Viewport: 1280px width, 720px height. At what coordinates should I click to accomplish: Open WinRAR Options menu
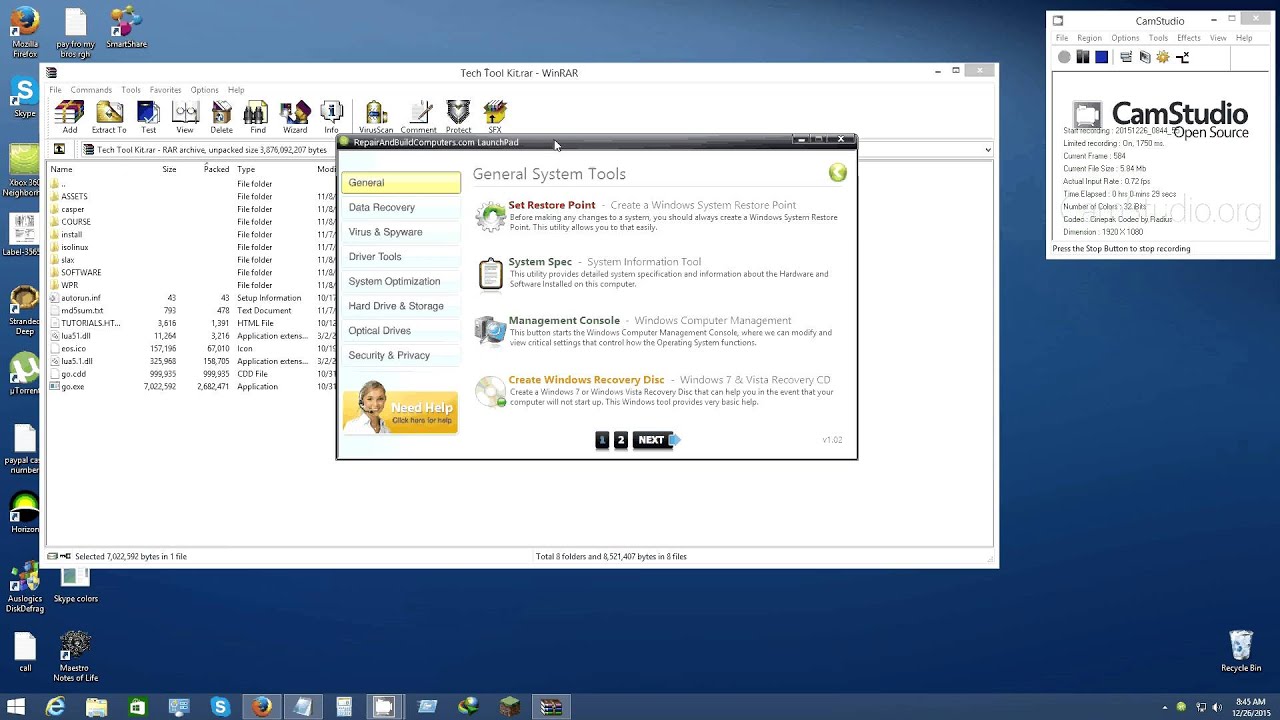[x=204, y=90]
